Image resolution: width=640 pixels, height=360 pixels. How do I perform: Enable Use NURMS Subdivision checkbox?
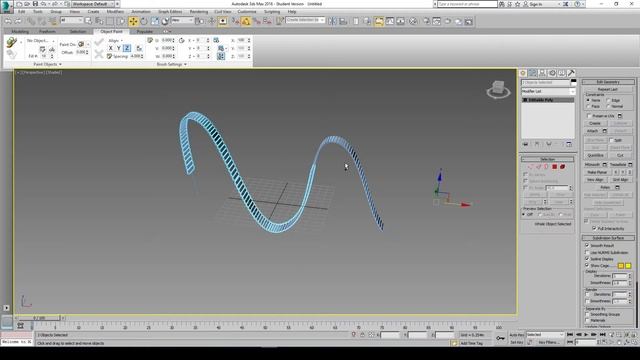click(587, 252)
